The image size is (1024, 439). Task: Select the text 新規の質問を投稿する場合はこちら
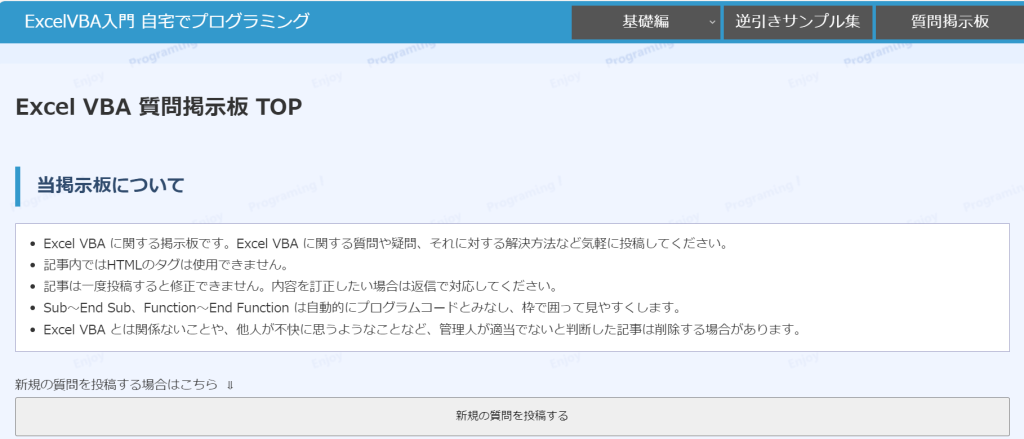point(116,385)
